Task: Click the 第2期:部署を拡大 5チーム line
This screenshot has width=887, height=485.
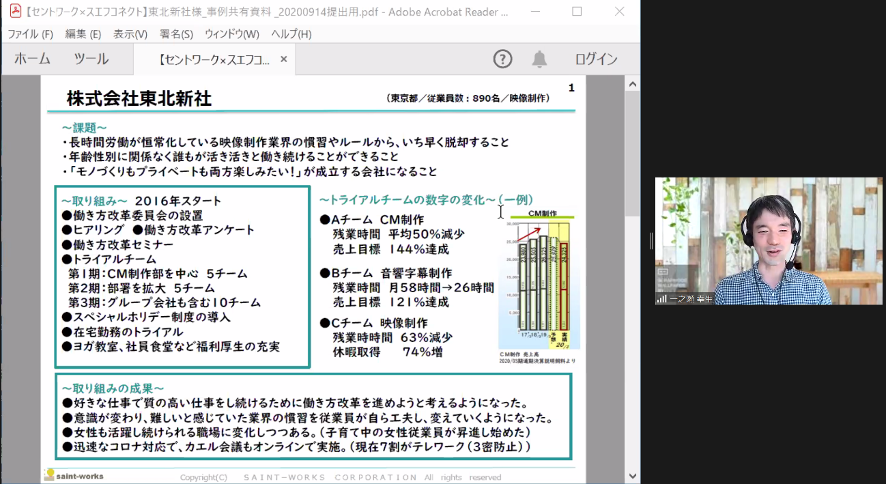Action: pyautogui.click(x=141, y=288)
